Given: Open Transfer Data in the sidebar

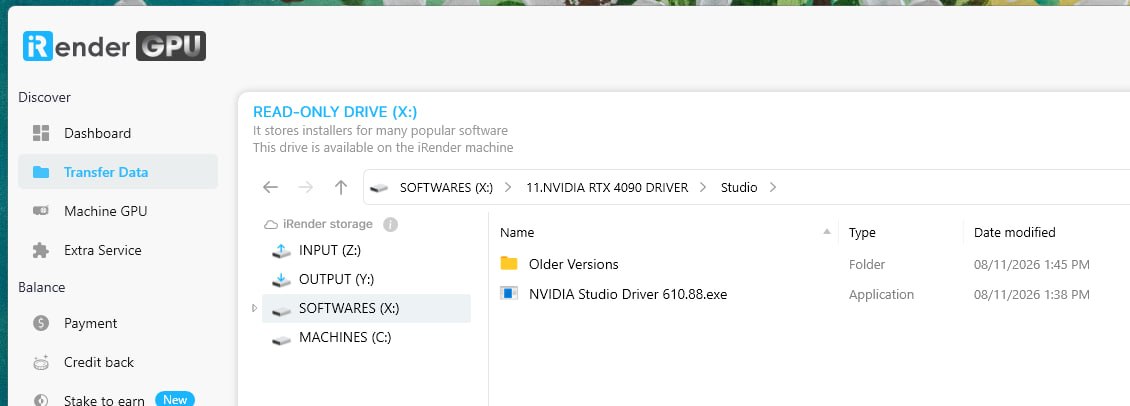Looking at the screenshot, I should click(x=117, y=172).
